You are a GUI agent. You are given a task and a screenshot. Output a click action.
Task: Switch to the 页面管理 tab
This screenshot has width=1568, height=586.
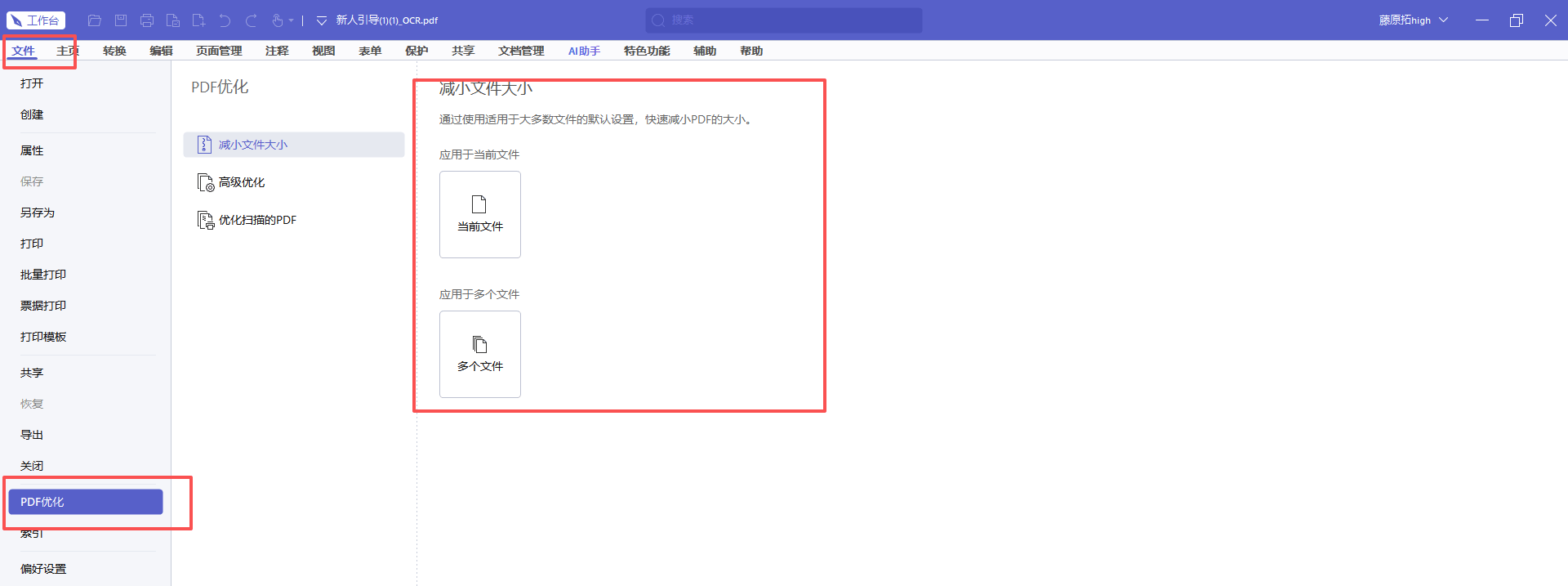pyautogui.click(x=219, y=51)
